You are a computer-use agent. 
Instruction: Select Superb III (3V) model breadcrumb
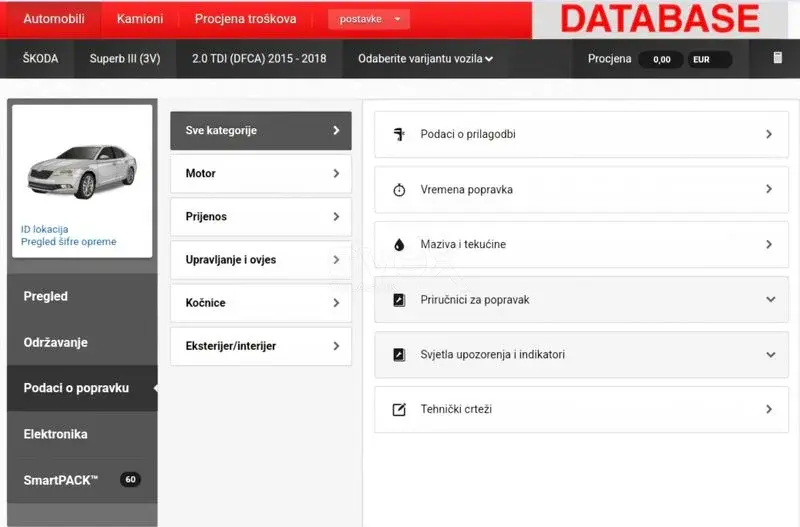pyautogui.click(x=125, y=59)
